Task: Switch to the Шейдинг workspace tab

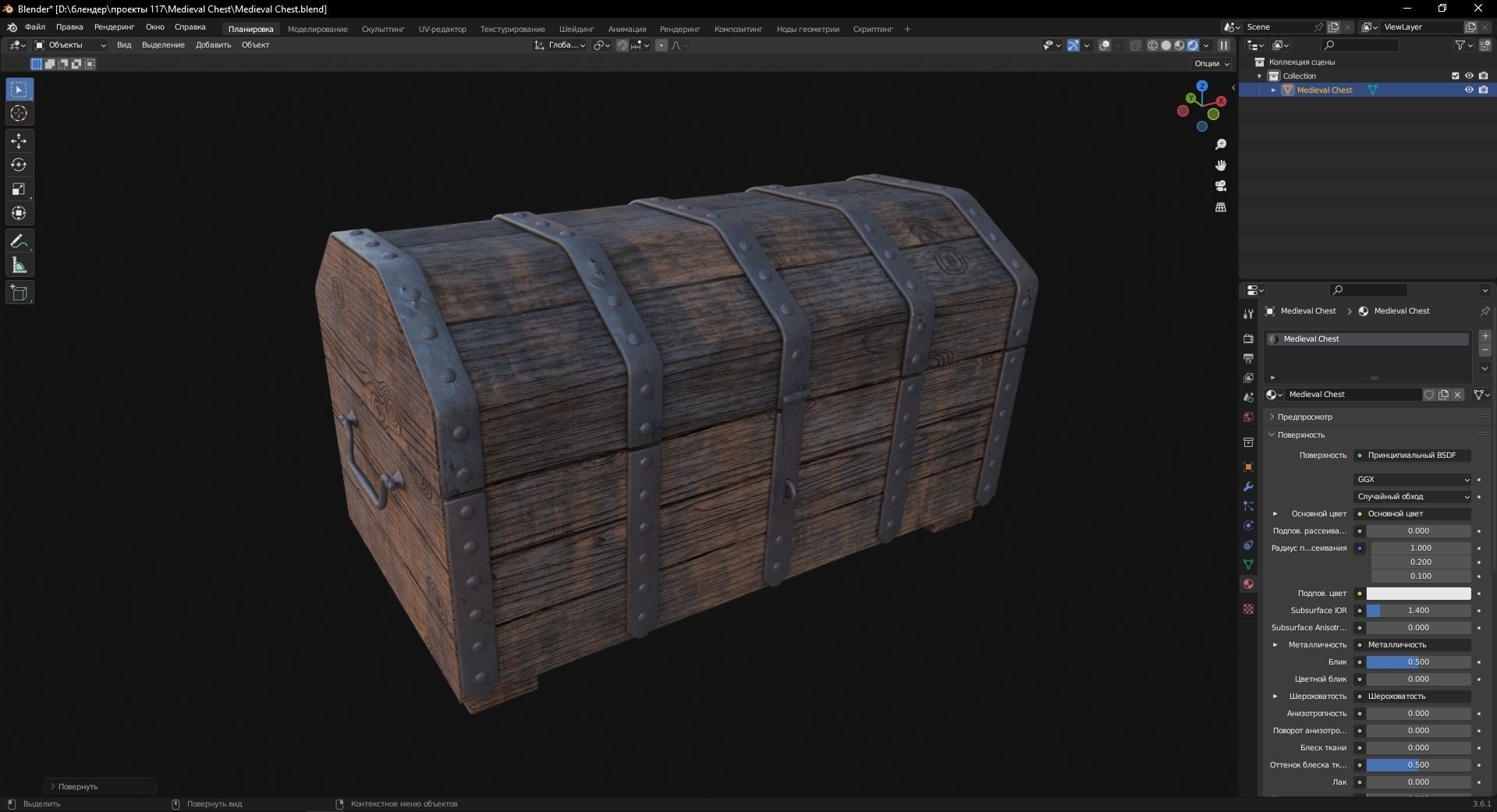Action: pyautogui.click(x=576, y=30)
